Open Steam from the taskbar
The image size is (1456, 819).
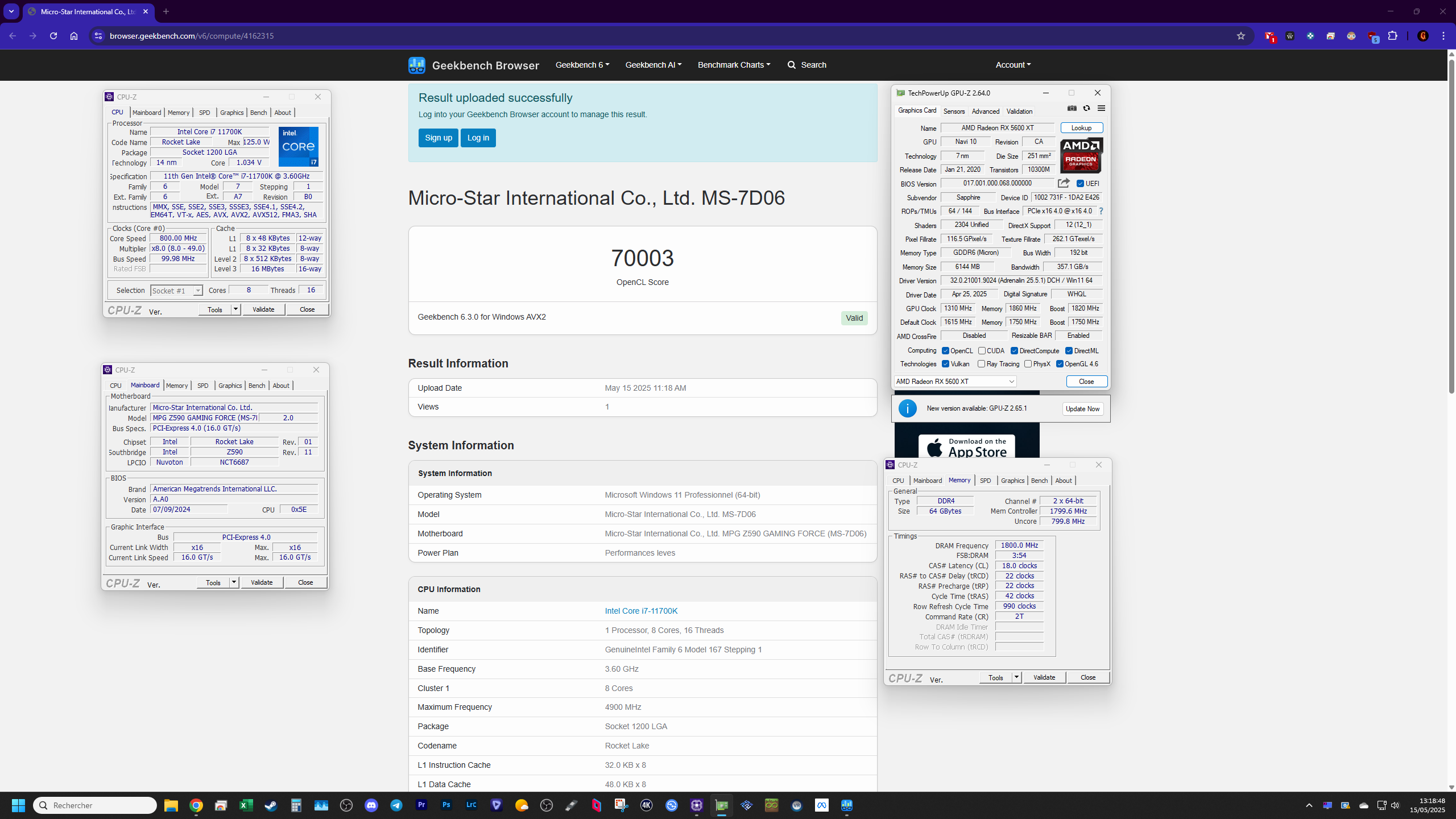[271, 805]
